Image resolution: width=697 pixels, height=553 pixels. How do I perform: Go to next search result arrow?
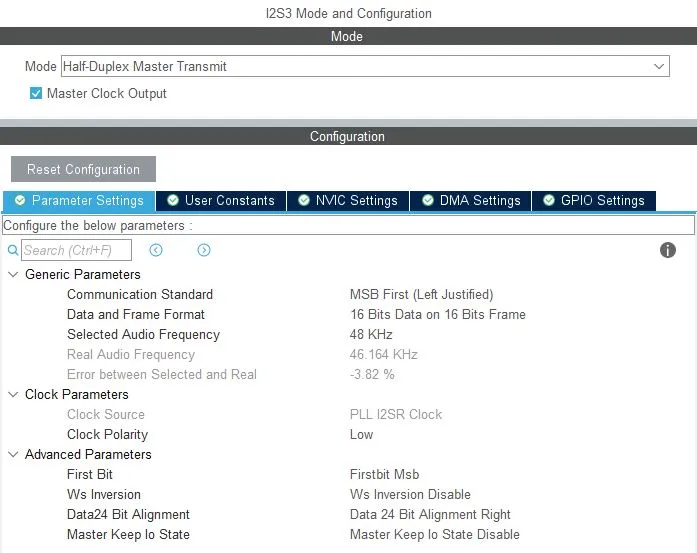pos(204,250)
